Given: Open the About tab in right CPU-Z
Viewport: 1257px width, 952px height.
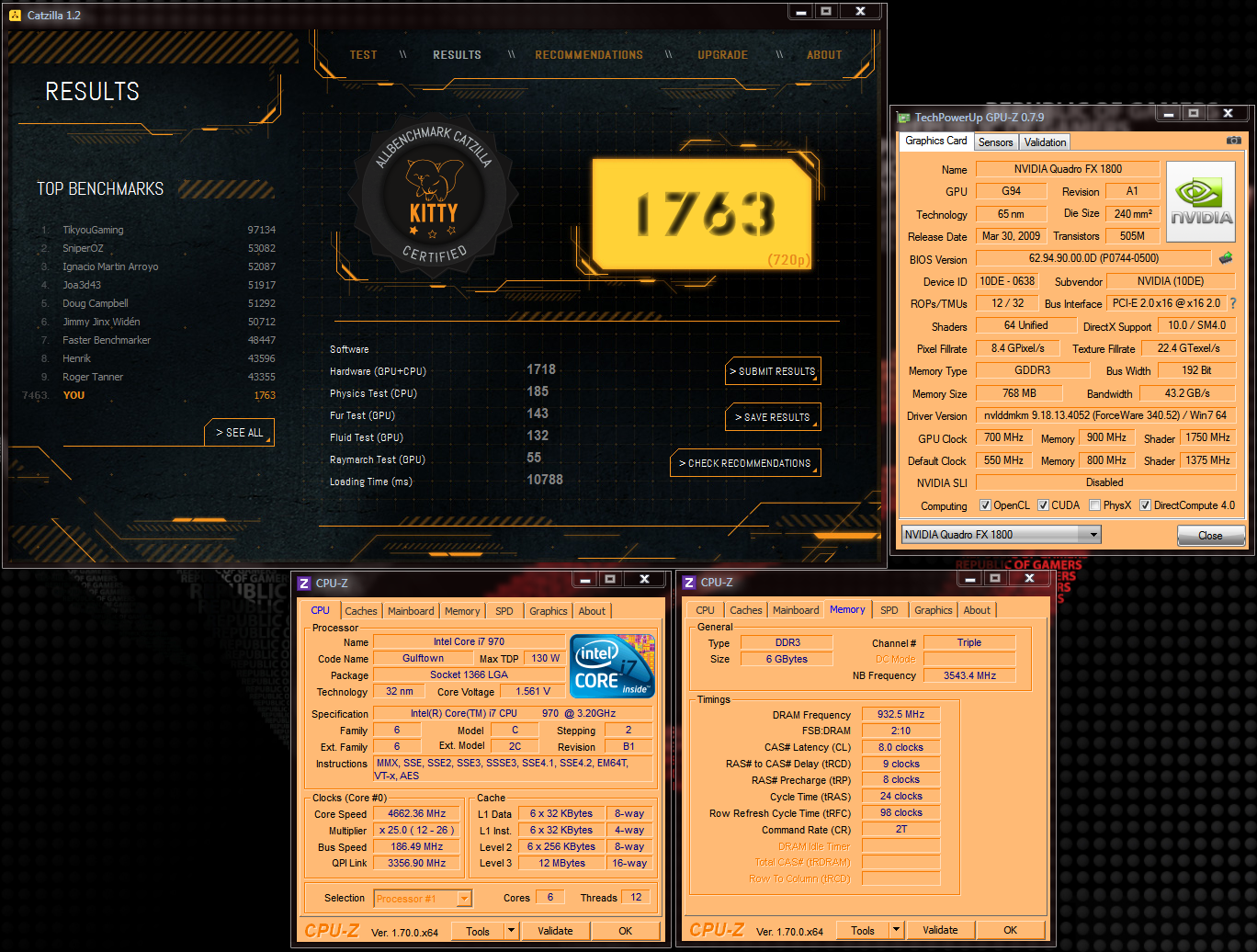Looking at the screenshot, I should click(977, 610).
